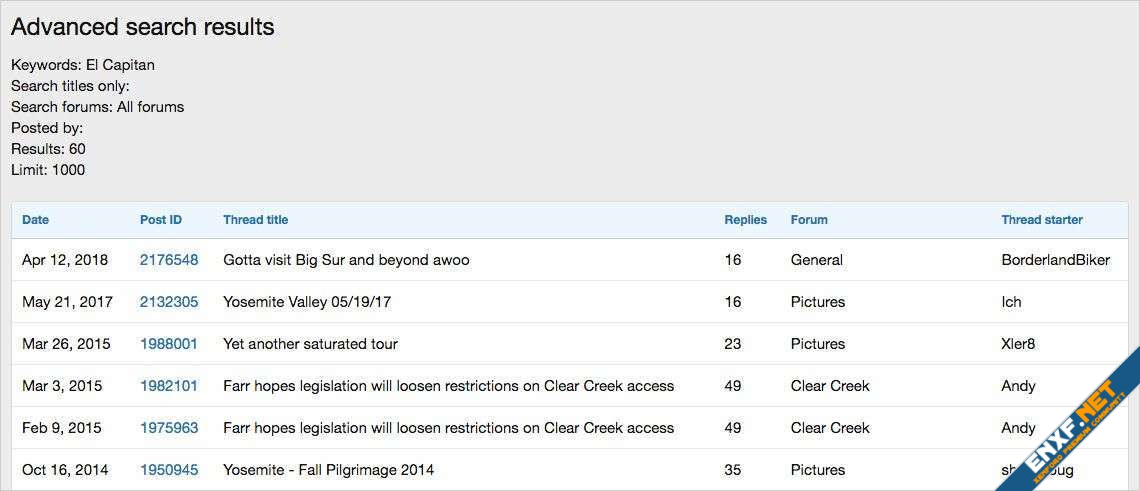Open post ID 2132305 link

click(169, 302)
